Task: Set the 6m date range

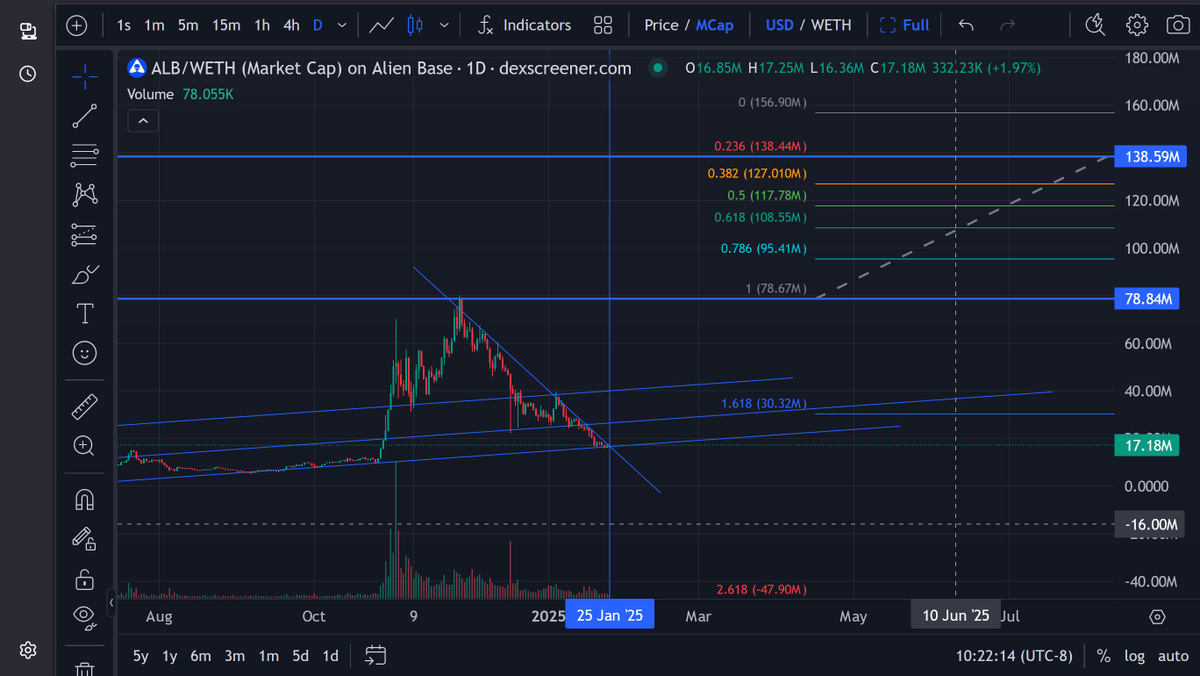Action: pyautogui.click(x=201, y=656)
